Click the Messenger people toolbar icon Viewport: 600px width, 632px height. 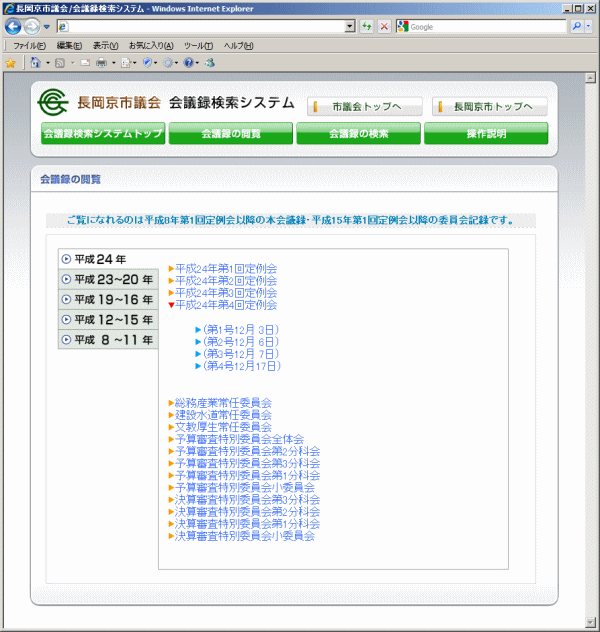point(210,63)
